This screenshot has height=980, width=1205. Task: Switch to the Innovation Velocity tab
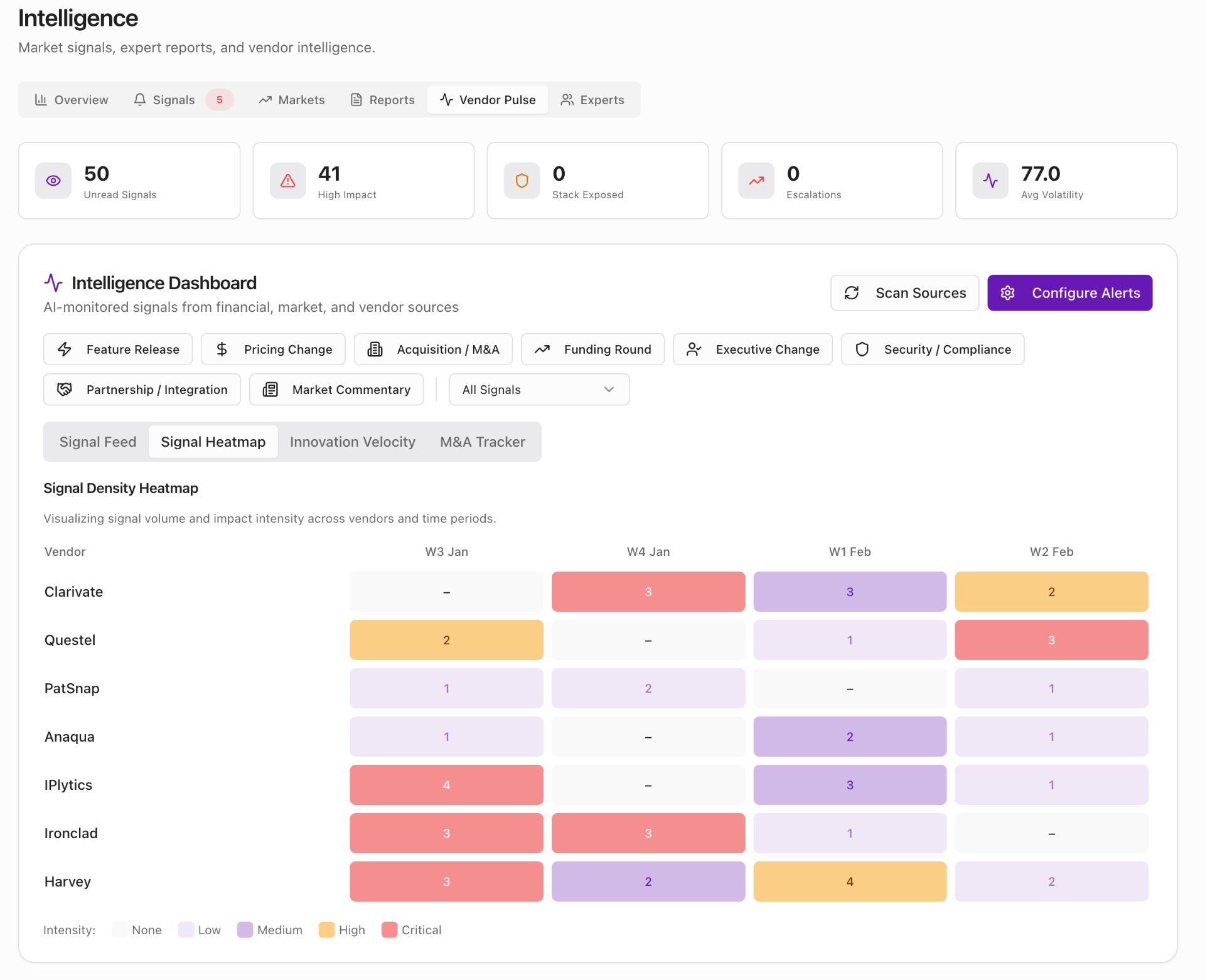(x=352, y=442)
